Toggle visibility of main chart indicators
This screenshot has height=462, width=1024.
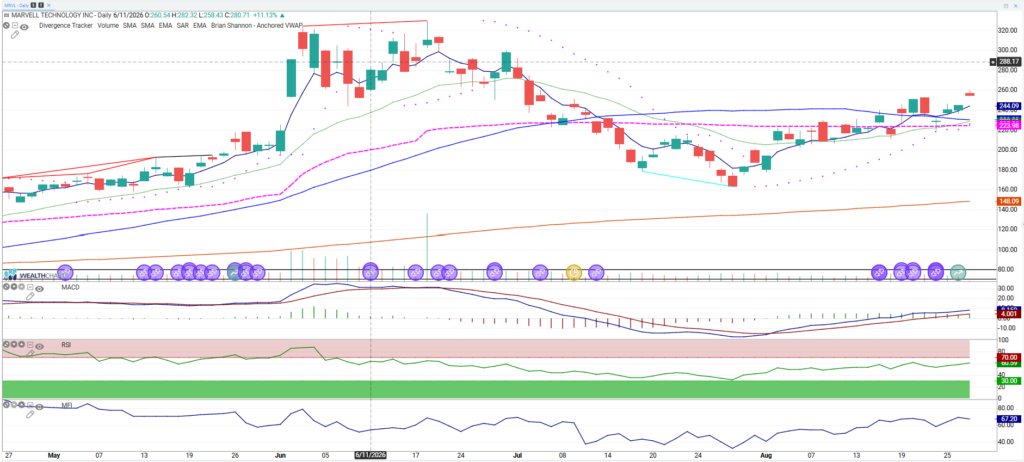(x=24, y=27)
